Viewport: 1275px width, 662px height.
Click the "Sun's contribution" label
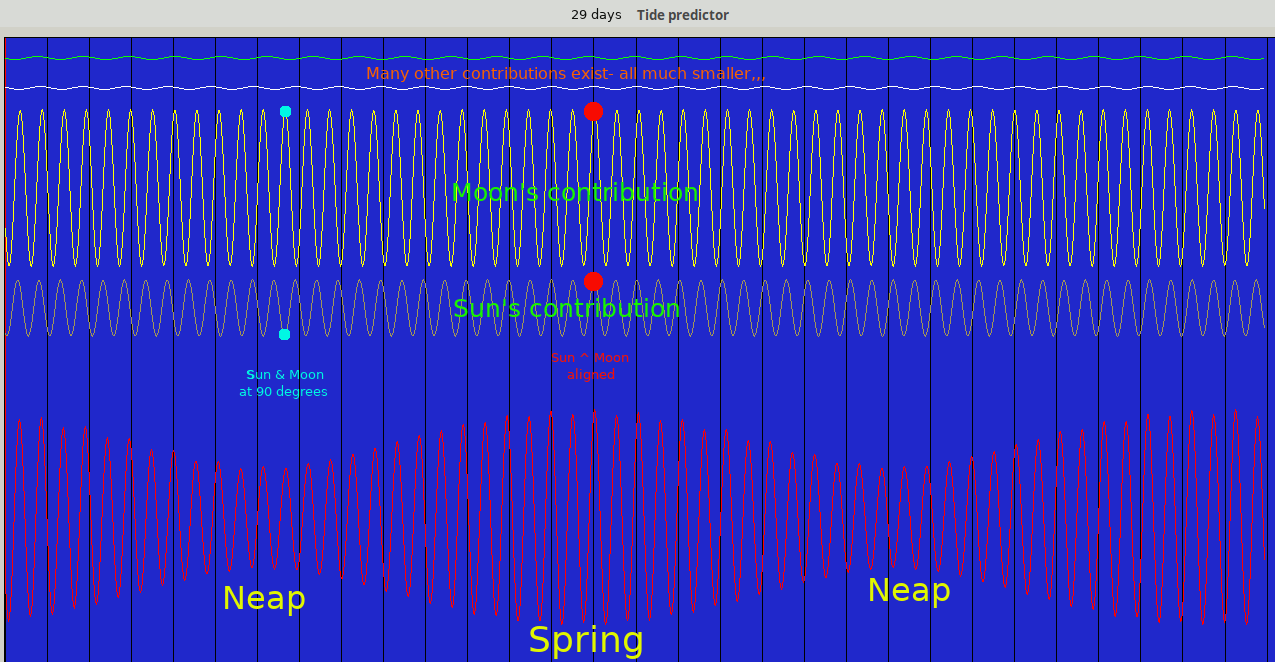[x=566, y=308]
